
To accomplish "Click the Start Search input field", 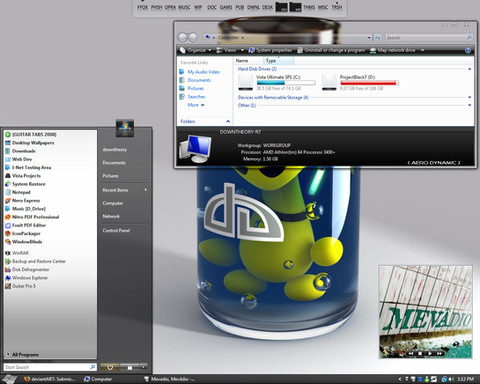I will pos(50,367).
